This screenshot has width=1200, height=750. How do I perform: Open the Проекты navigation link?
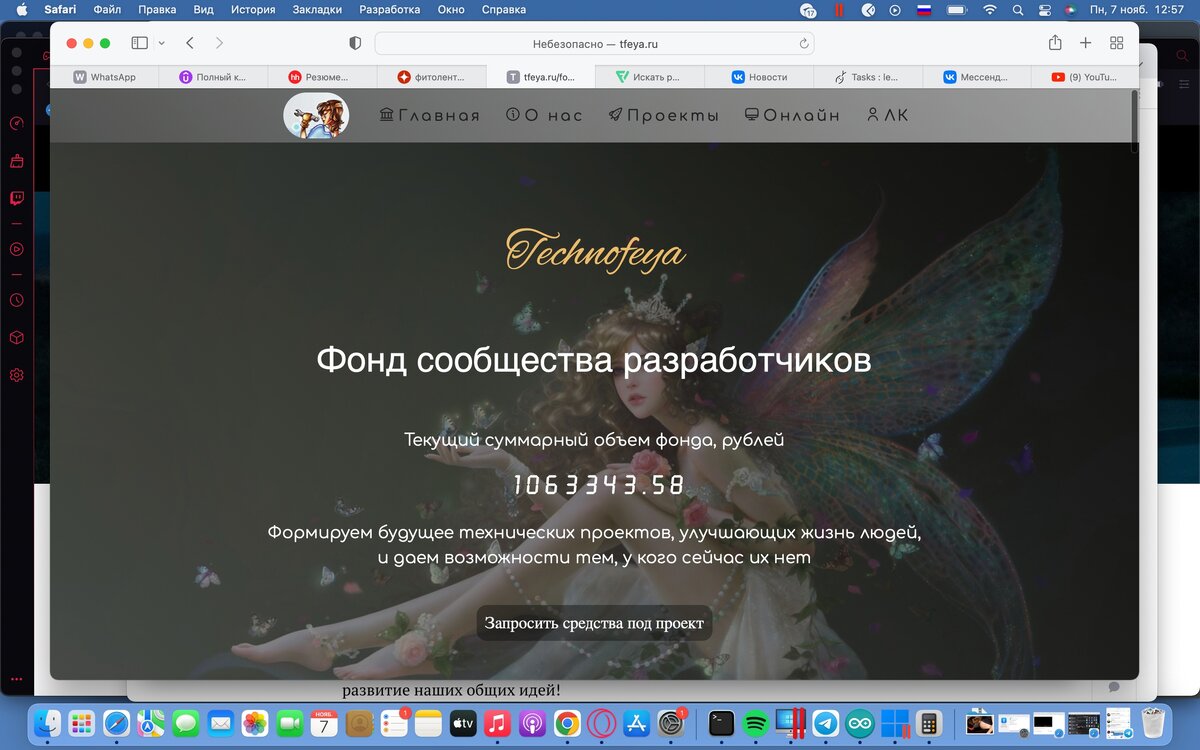pos(664,116)
